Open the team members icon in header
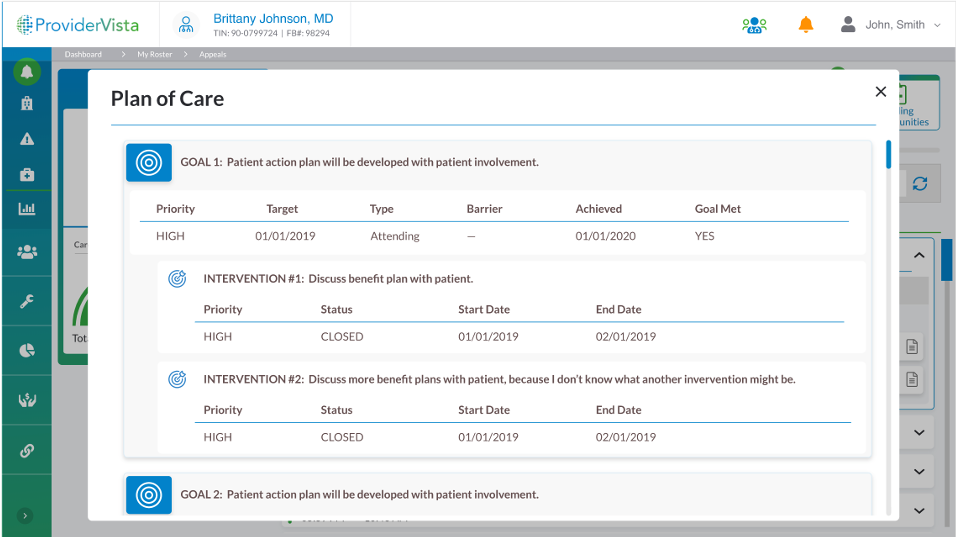This screenshot has height=537, width=956. tap(754, 25)
